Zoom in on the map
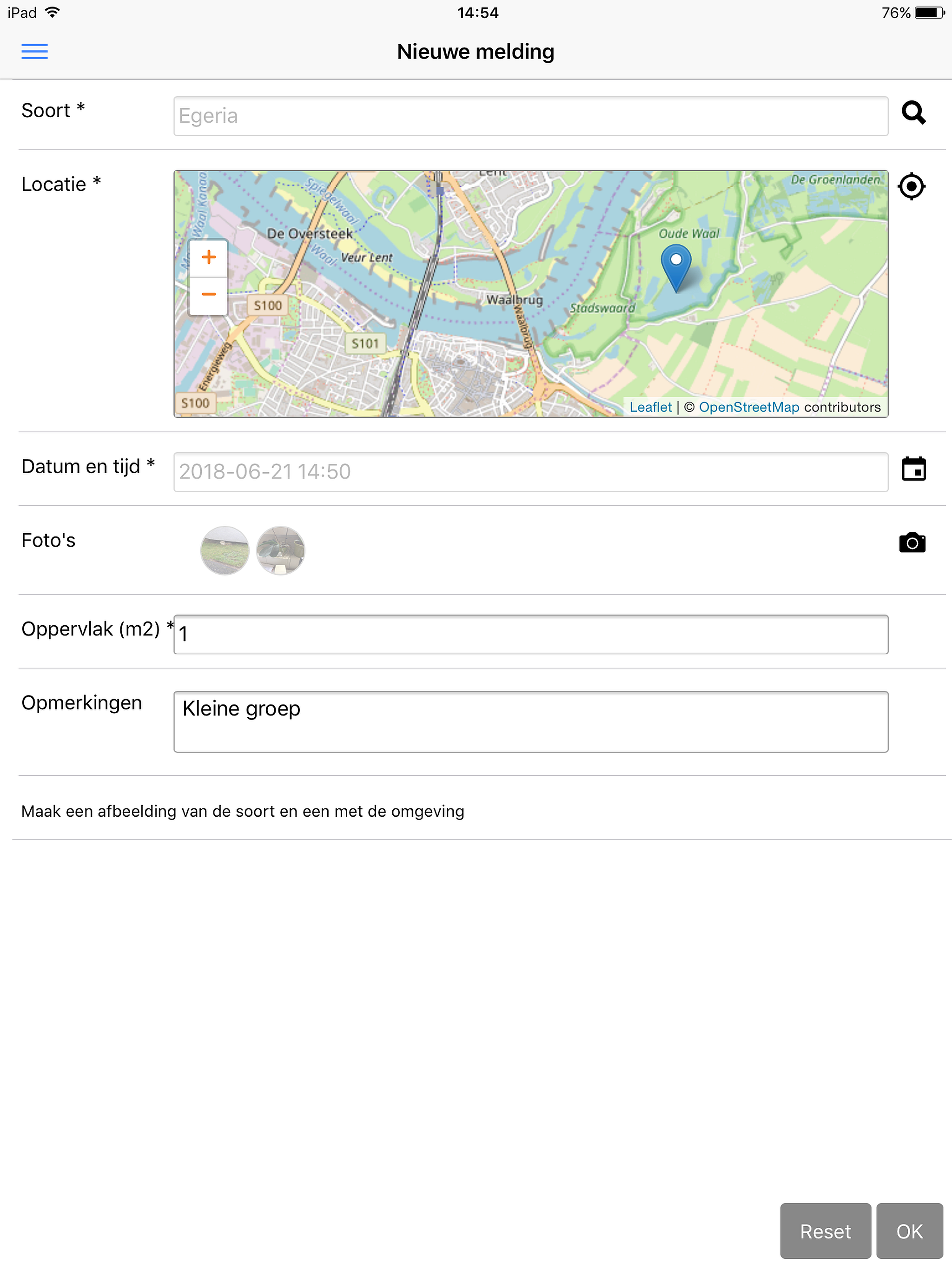The image size is (952, 1270). coord(208,257)
